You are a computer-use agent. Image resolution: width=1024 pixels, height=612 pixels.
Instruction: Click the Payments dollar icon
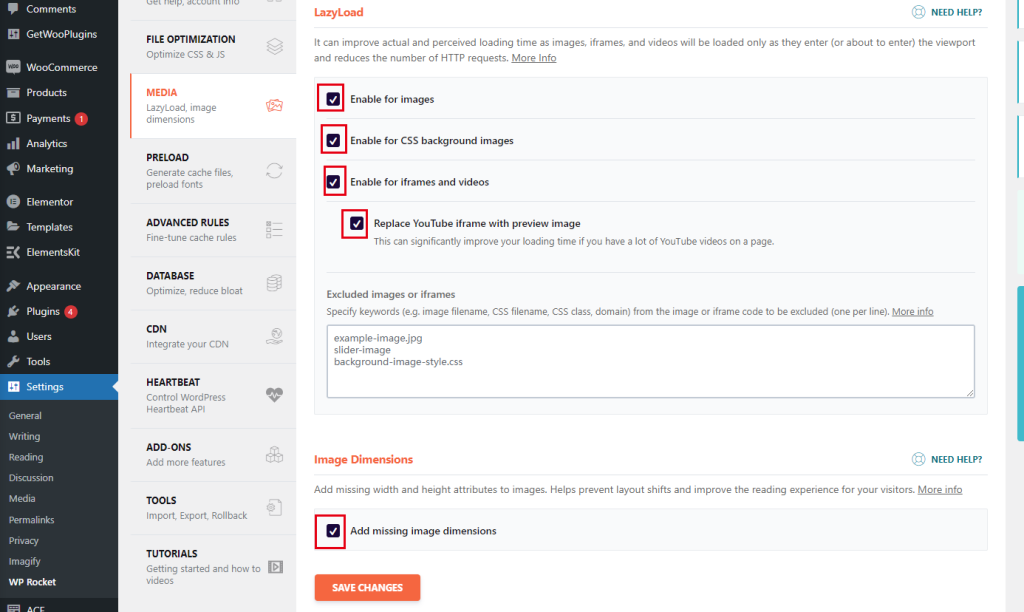pos(13,118)
